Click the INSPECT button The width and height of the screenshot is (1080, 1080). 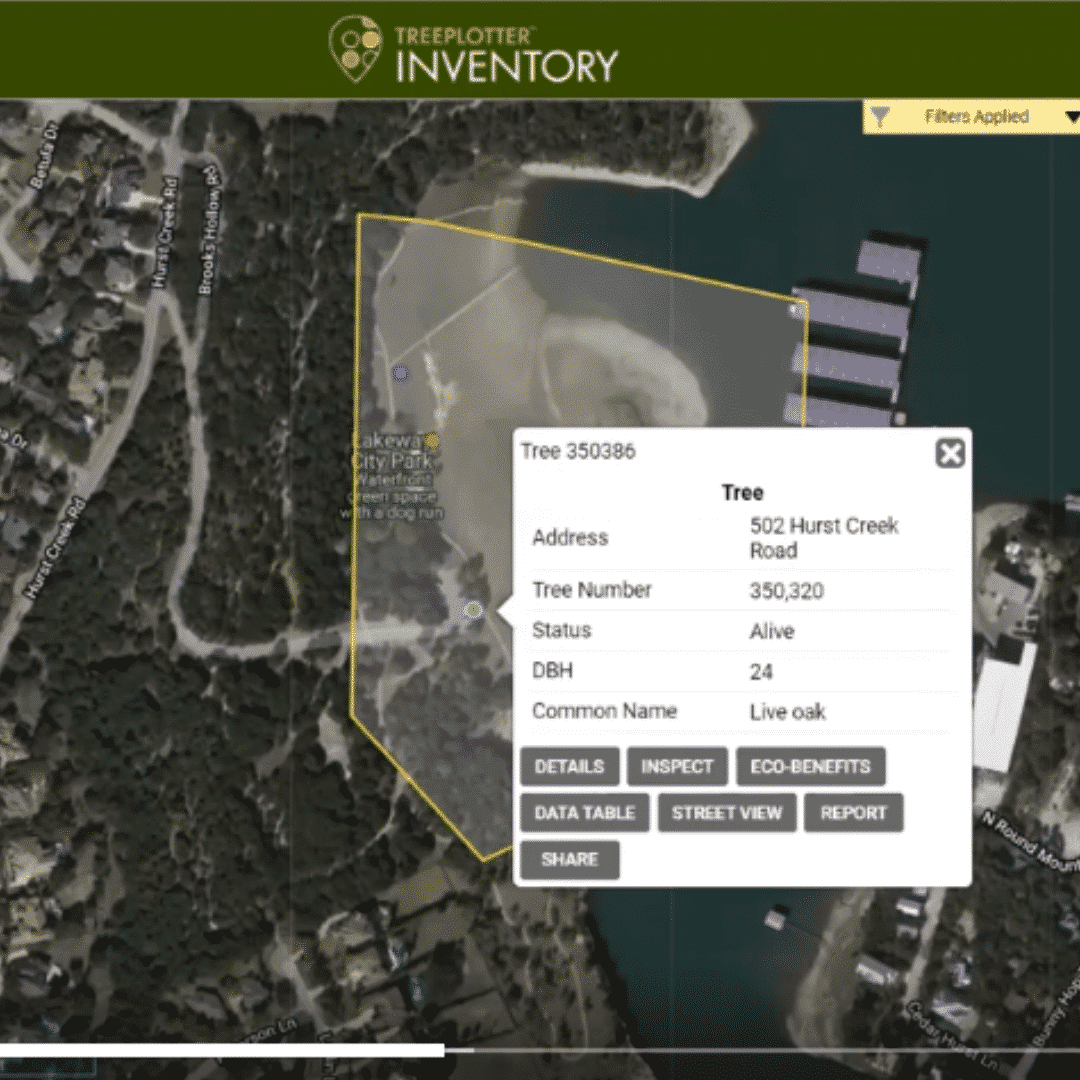coord(677,767)
